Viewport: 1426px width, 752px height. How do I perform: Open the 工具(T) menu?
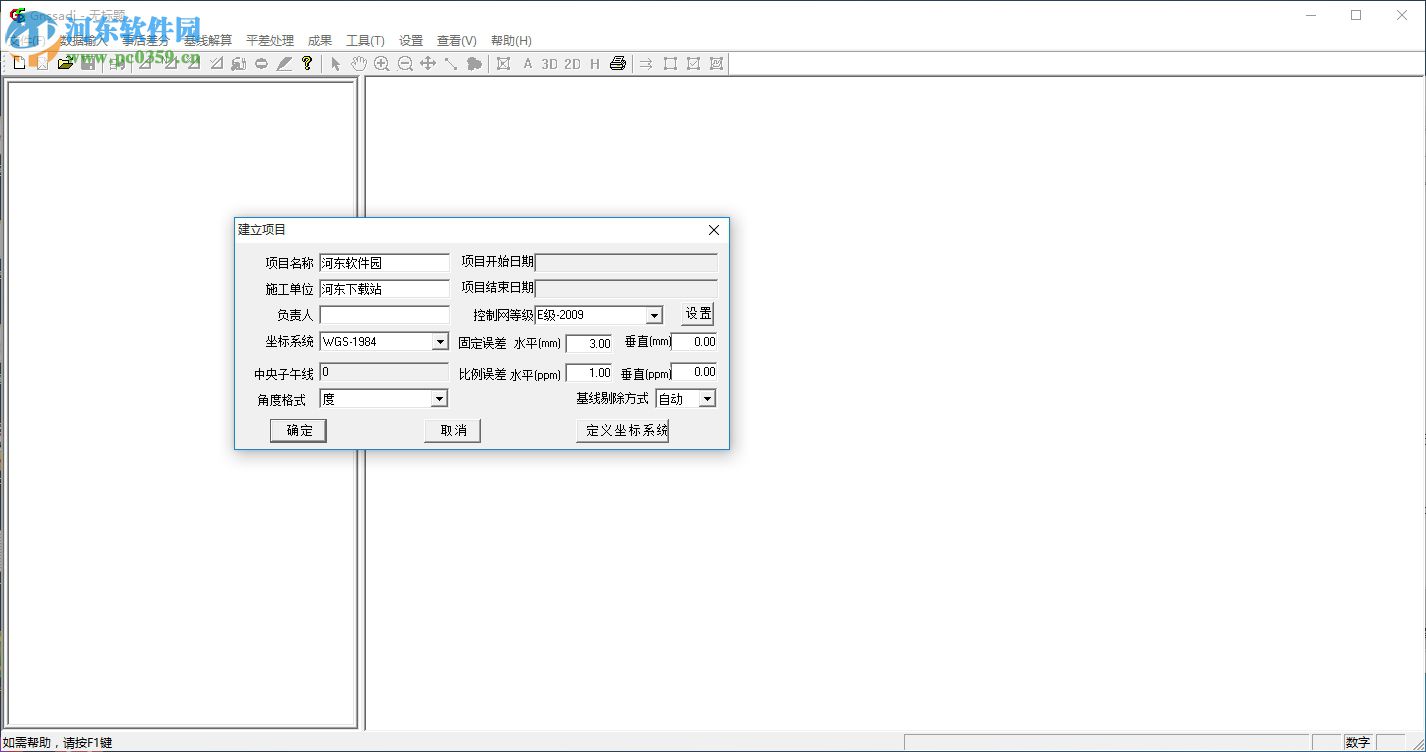[x=365, y=41]
